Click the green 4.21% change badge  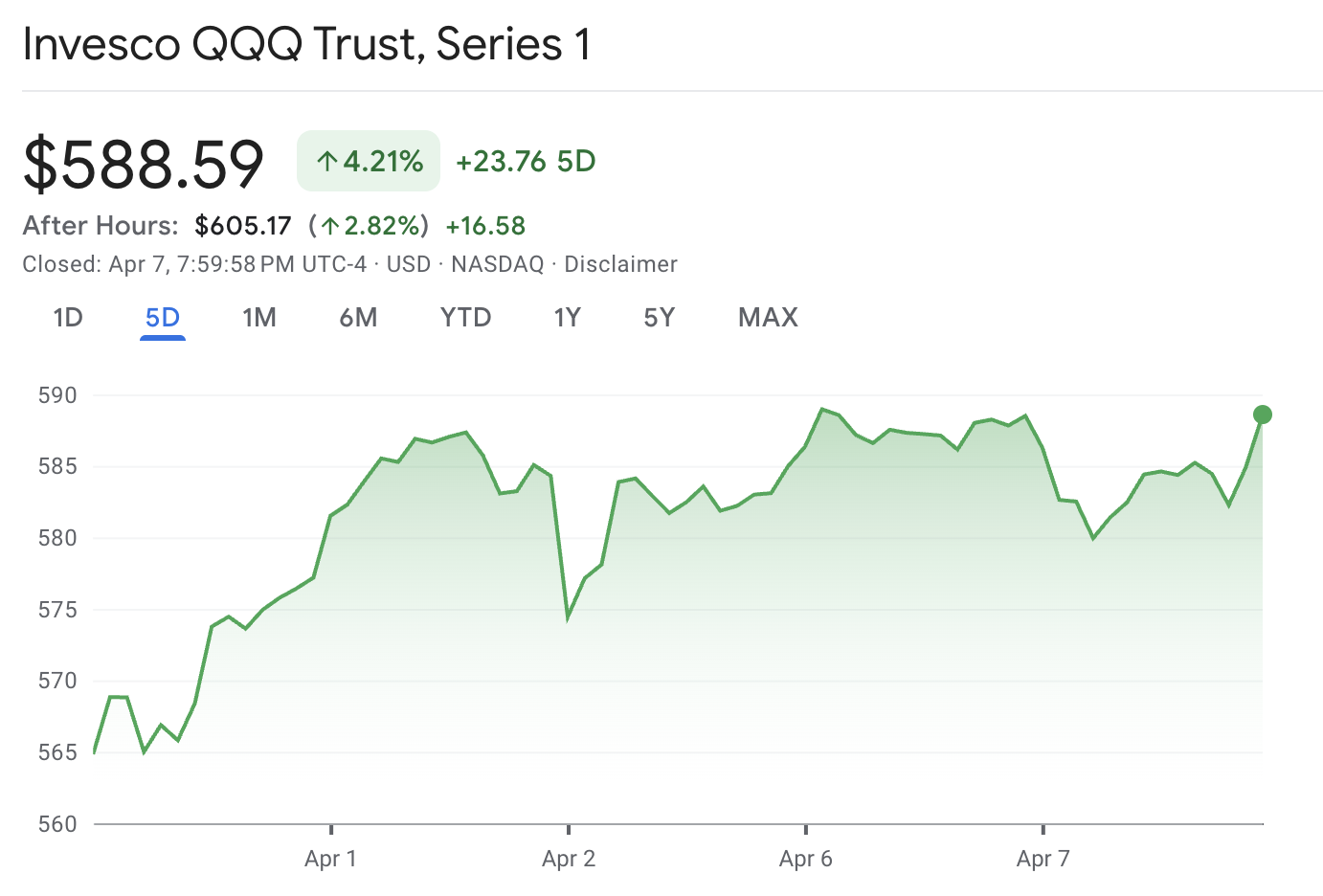(368, 161)
